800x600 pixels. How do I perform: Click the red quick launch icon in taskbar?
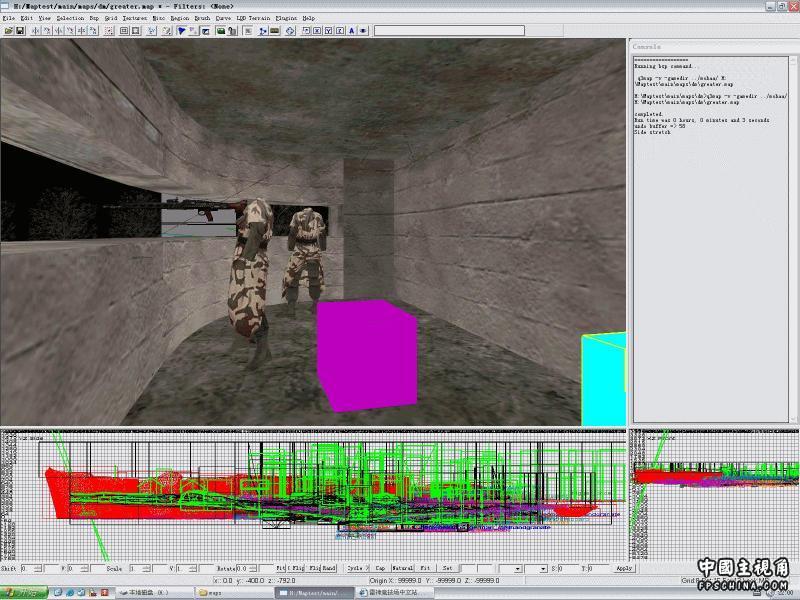pos(105,593)
